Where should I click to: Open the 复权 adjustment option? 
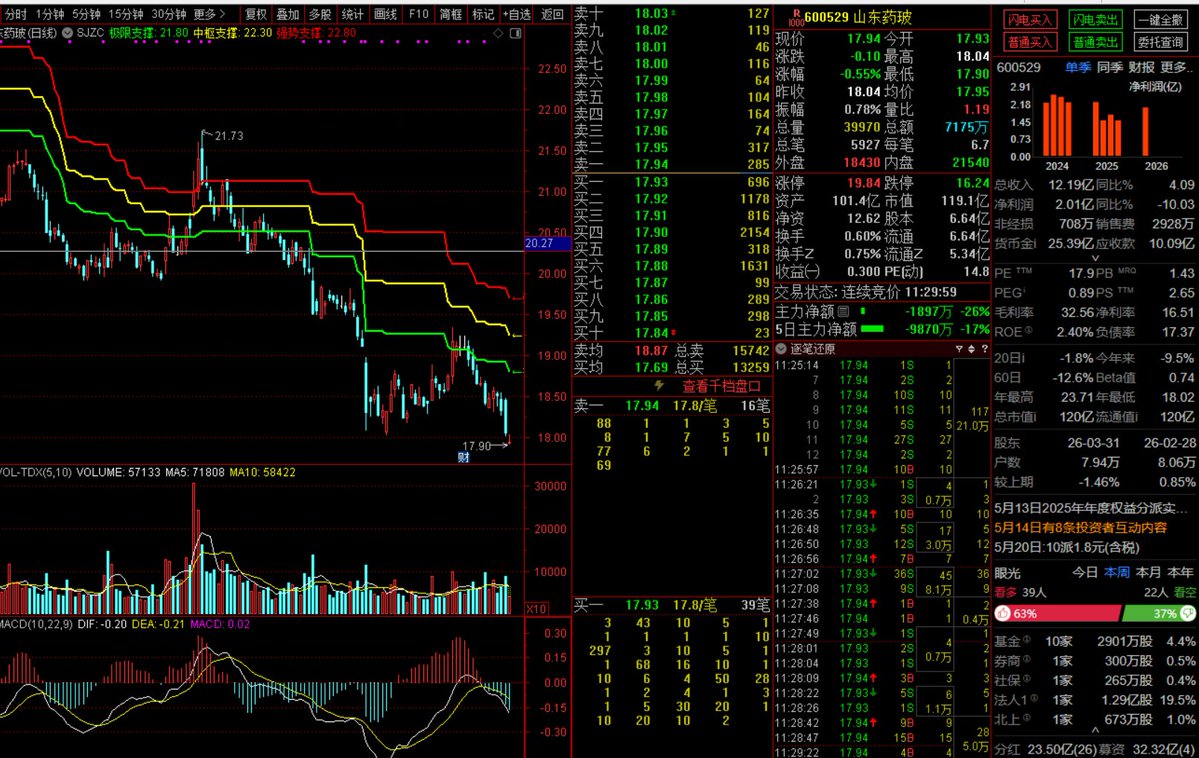[255, 14]
